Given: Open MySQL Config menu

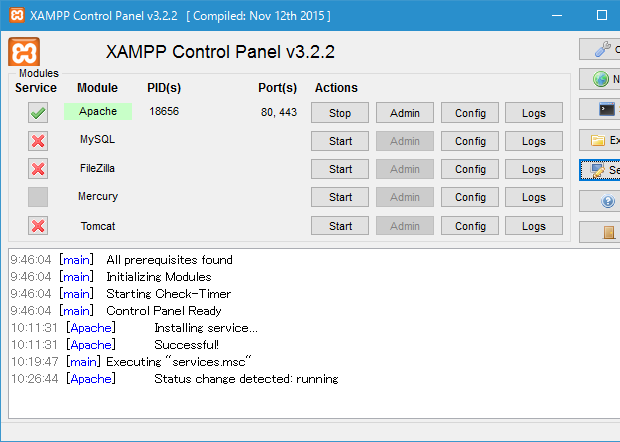Looking at the screenshot, I should [470, 141].
